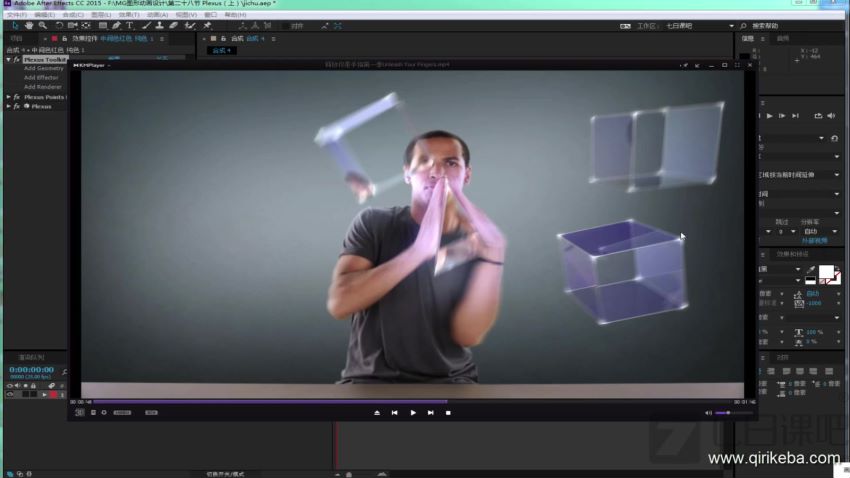Toggle layer visibility eye in timeline row
The image size is (850, 478).
10,395
